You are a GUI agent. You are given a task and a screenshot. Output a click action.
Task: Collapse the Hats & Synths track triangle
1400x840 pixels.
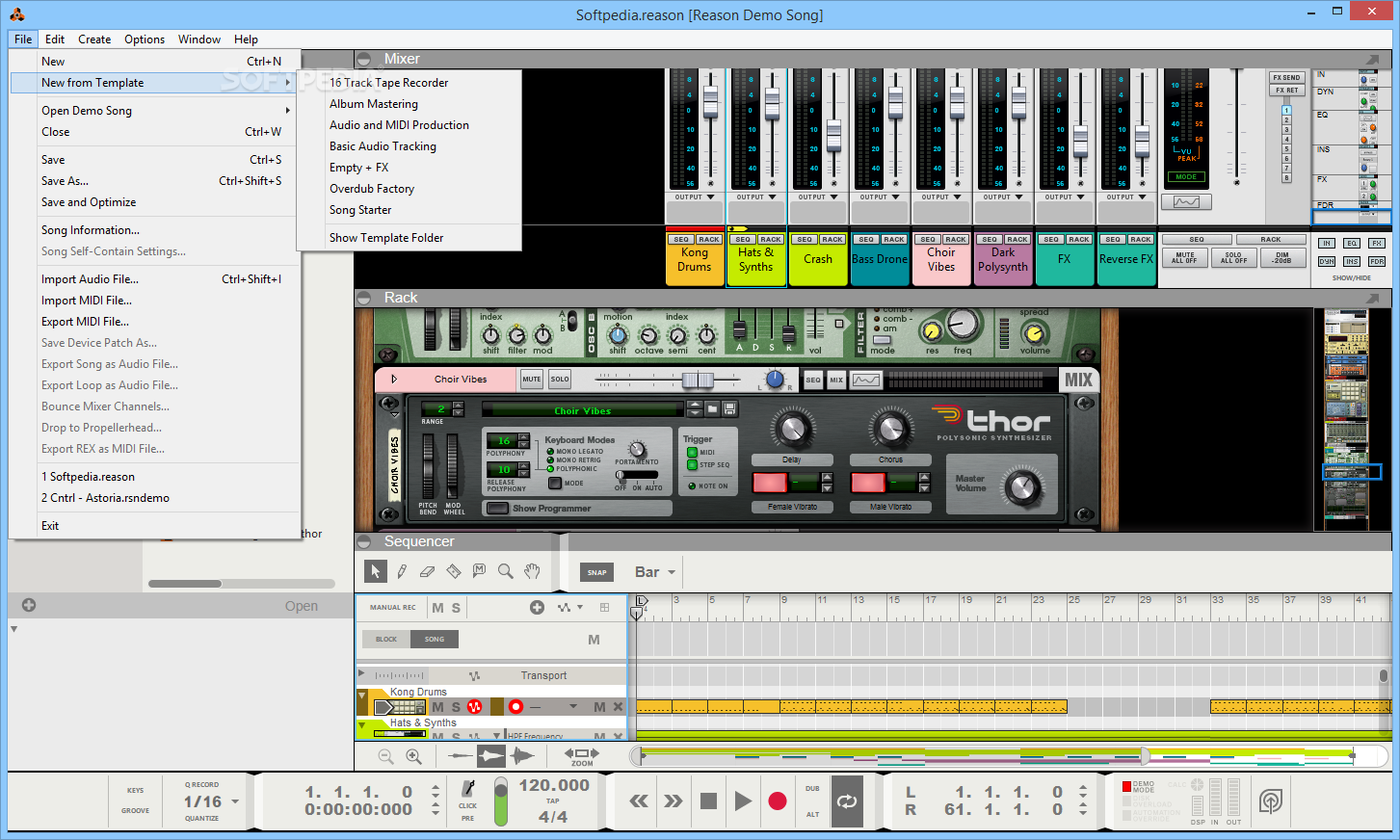tap(362, 725)
